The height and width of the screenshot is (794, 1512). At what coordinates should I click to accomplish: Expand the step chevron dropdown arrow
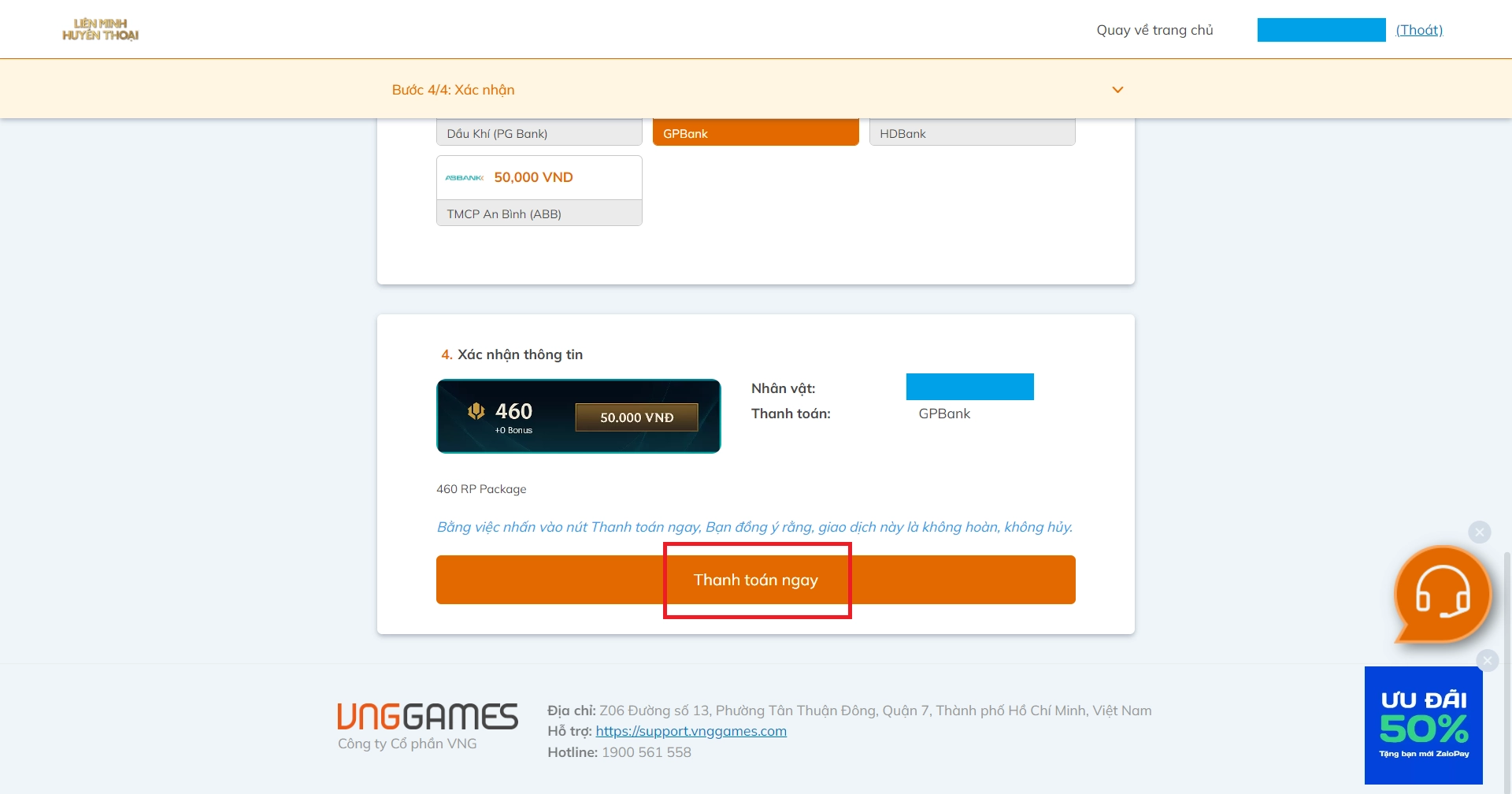point(1117,90)
